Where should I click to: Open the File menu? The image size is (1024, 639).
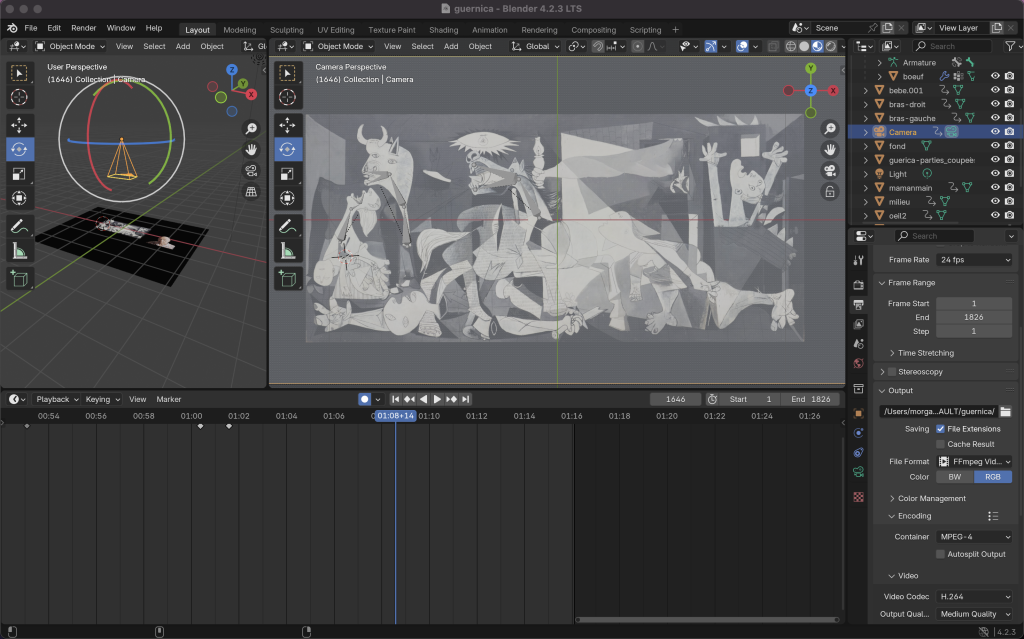(x=31, y=28)
